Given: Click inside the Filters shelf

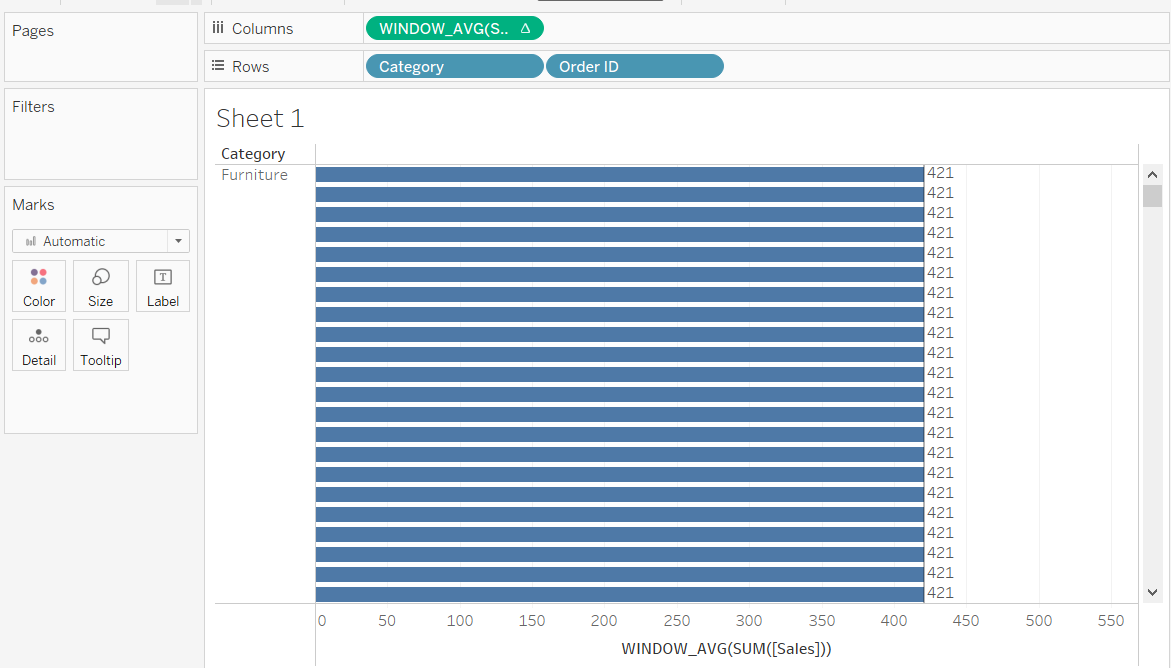Looking at the screenshot, I should (x=100, y=145).
